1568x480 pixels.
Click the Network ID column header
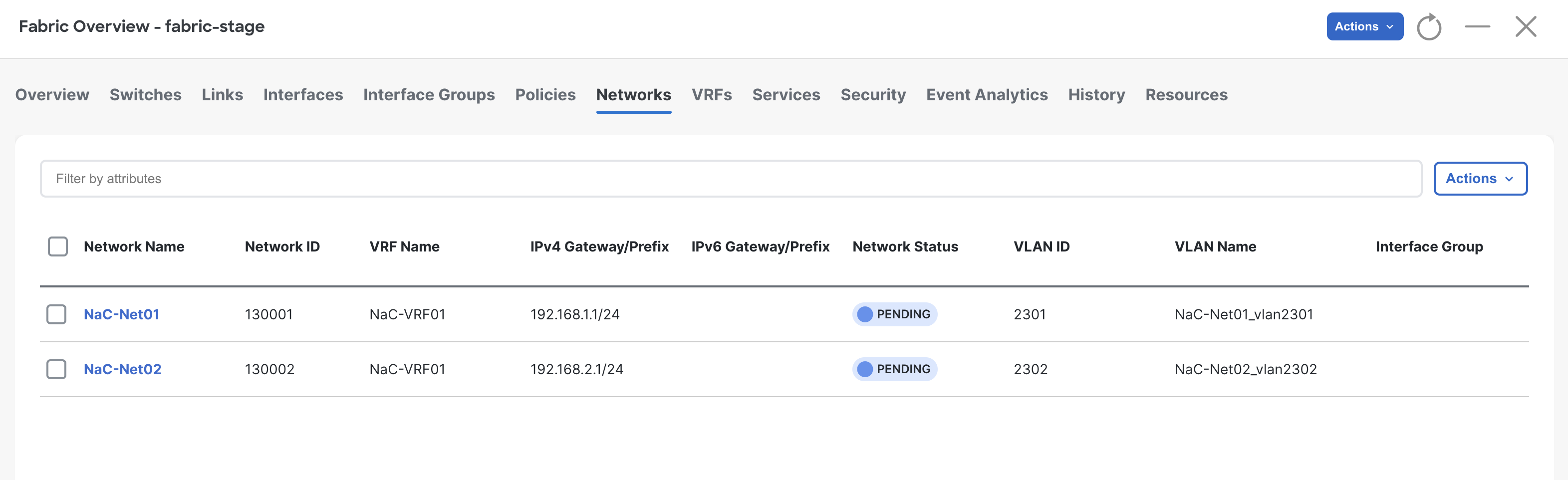(282, 246)
